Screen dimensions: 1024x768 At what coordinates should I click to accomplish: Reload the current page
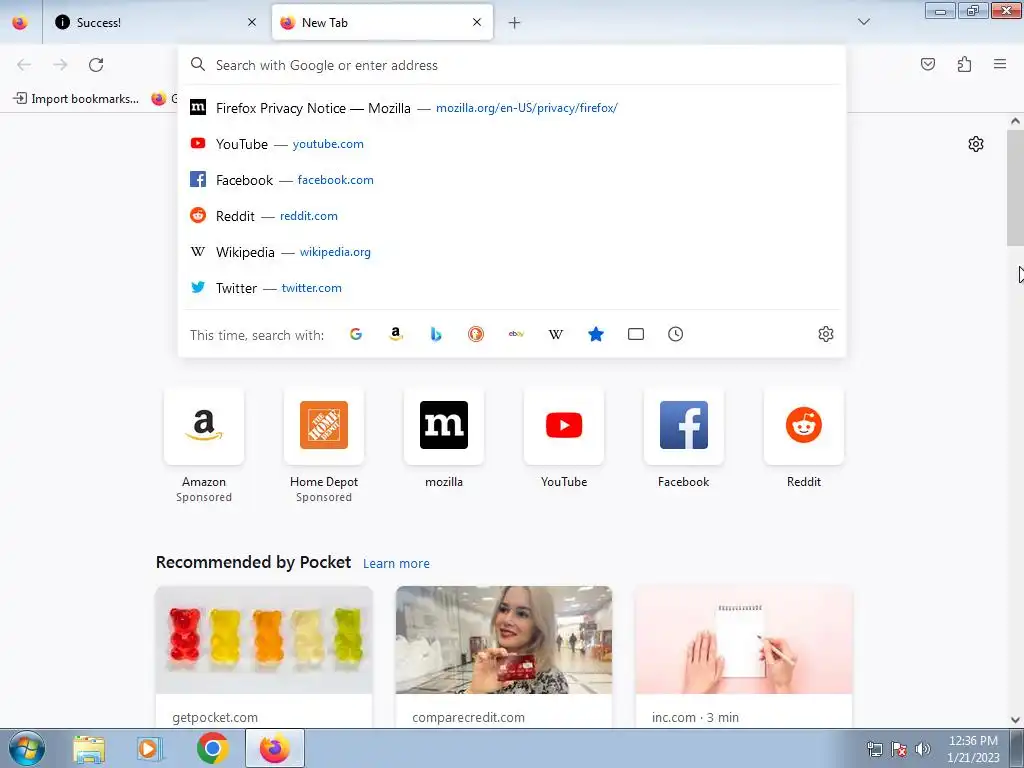(96, 65)
